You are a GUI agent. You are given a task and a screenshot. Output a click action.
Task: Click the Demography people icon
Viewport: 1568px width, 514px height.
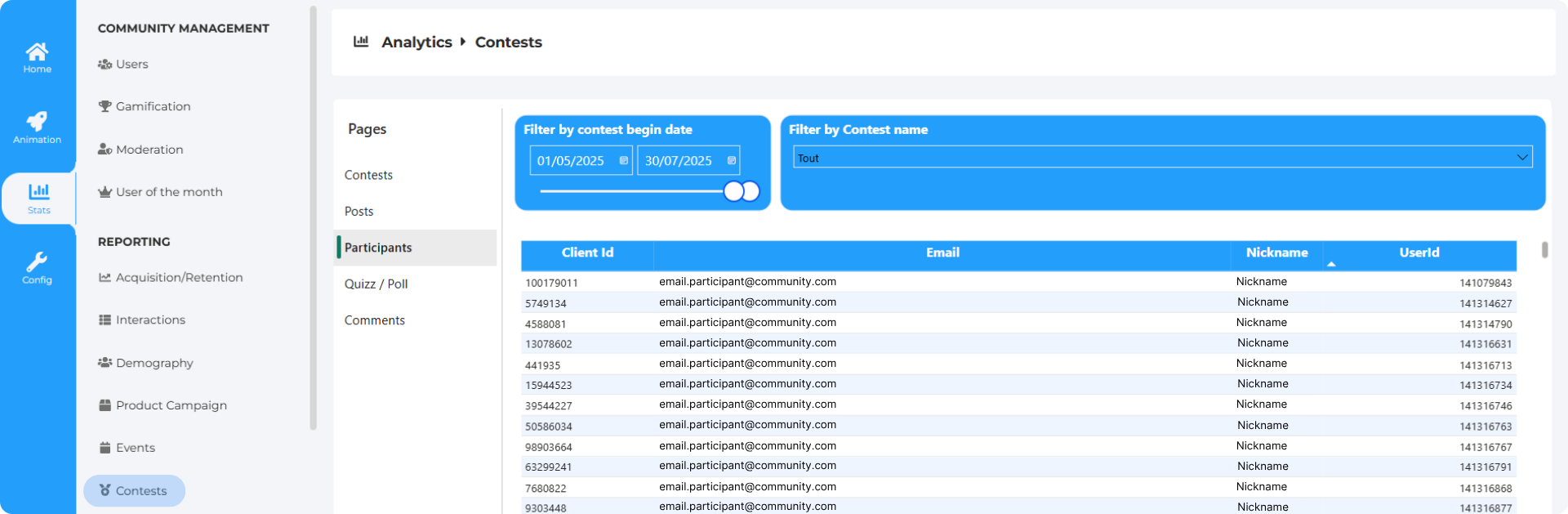pos(105,363)
